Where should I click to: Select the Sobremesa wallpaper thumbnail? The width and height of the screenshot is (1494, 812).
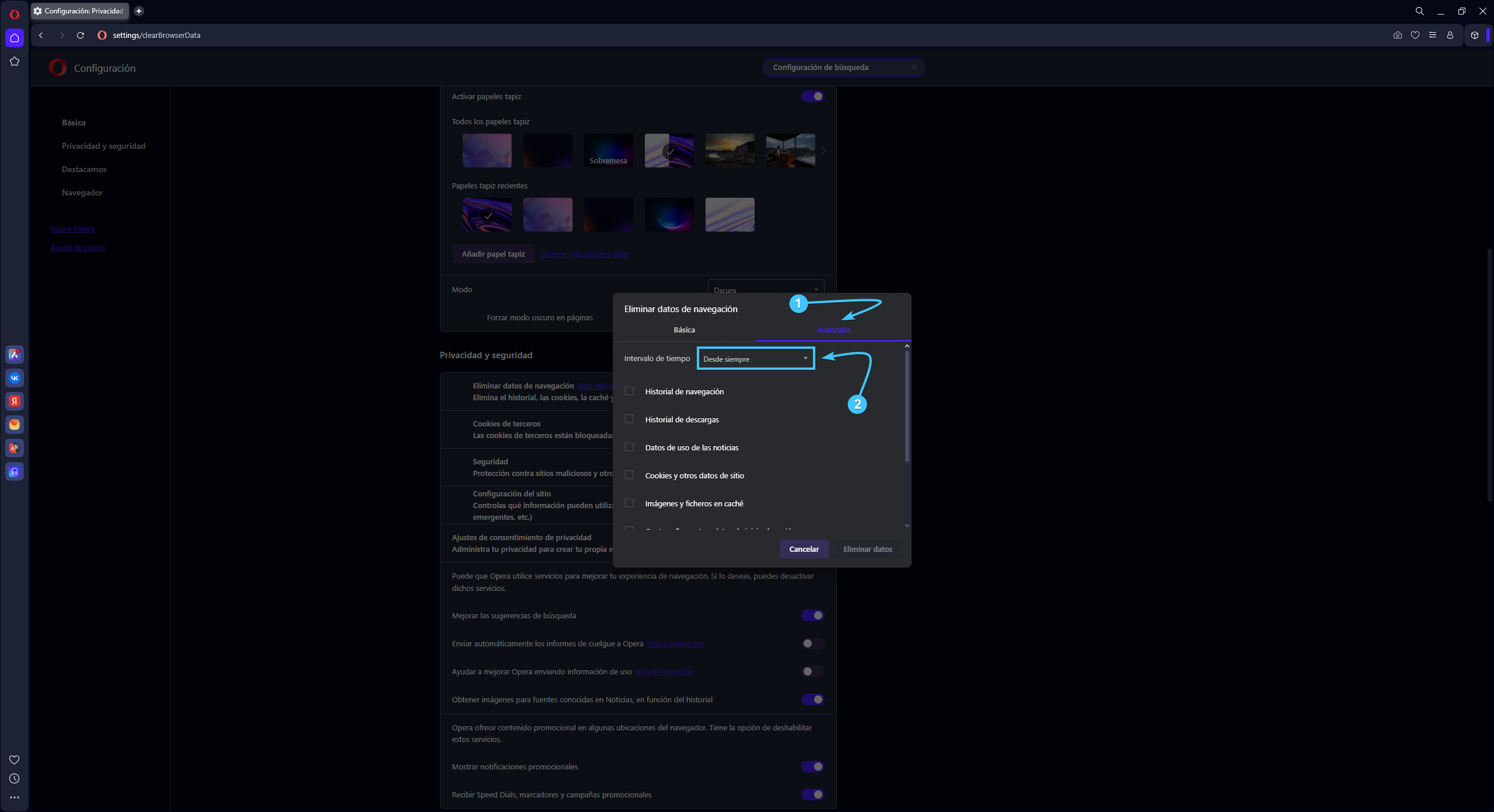coord(608,150)
